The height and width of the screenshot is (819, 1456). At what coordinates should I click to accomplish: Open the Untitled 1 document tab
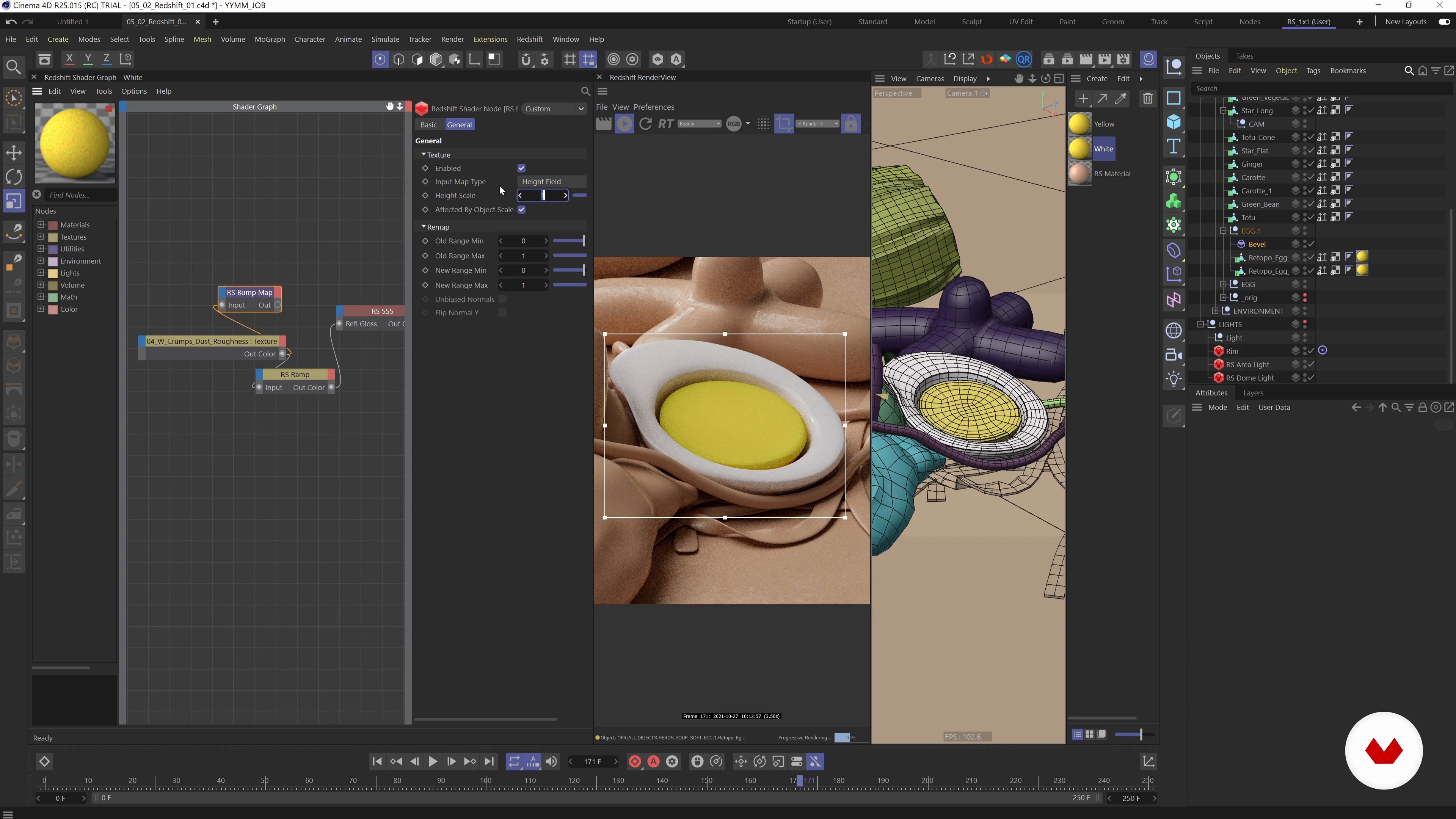tap(72, 22)
